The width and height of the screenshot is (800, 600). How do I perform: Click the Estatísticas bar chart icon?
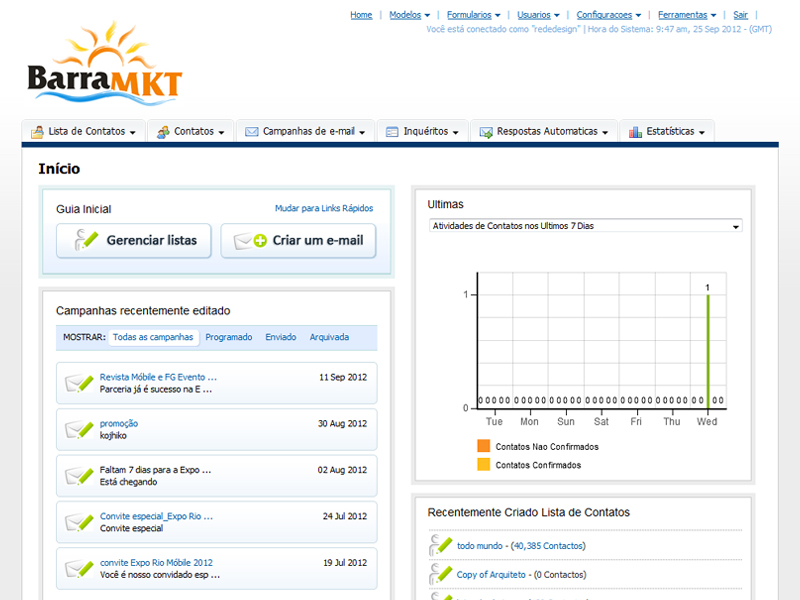coord(635,132)
